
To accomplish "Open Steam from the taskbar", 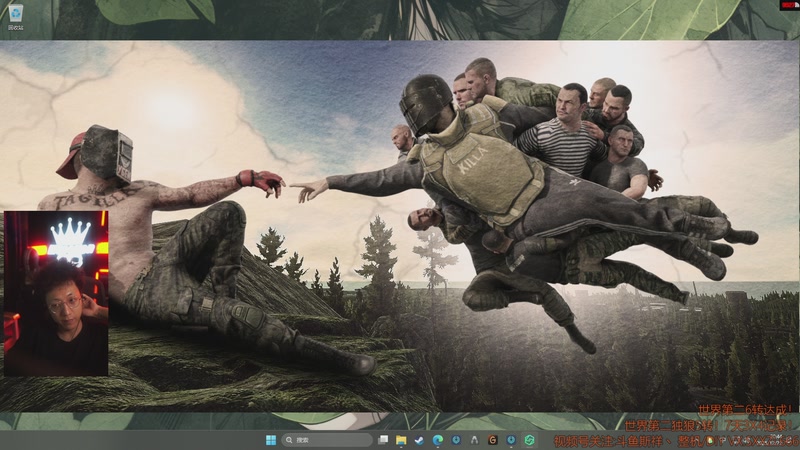I will [x=419, y=440].
